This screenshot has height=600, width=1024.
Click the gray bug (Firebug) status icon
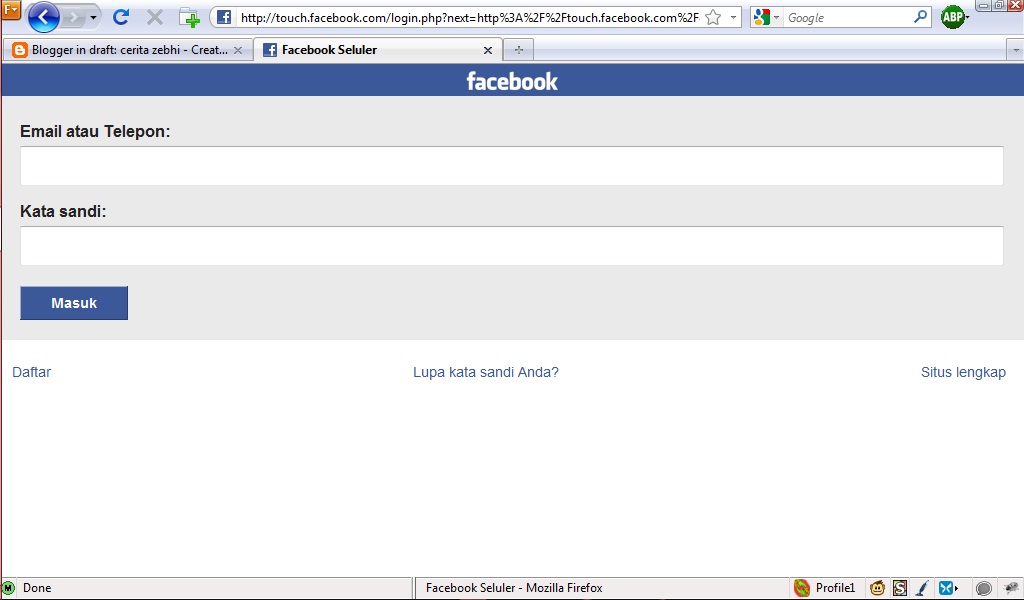coord(1011,588)
